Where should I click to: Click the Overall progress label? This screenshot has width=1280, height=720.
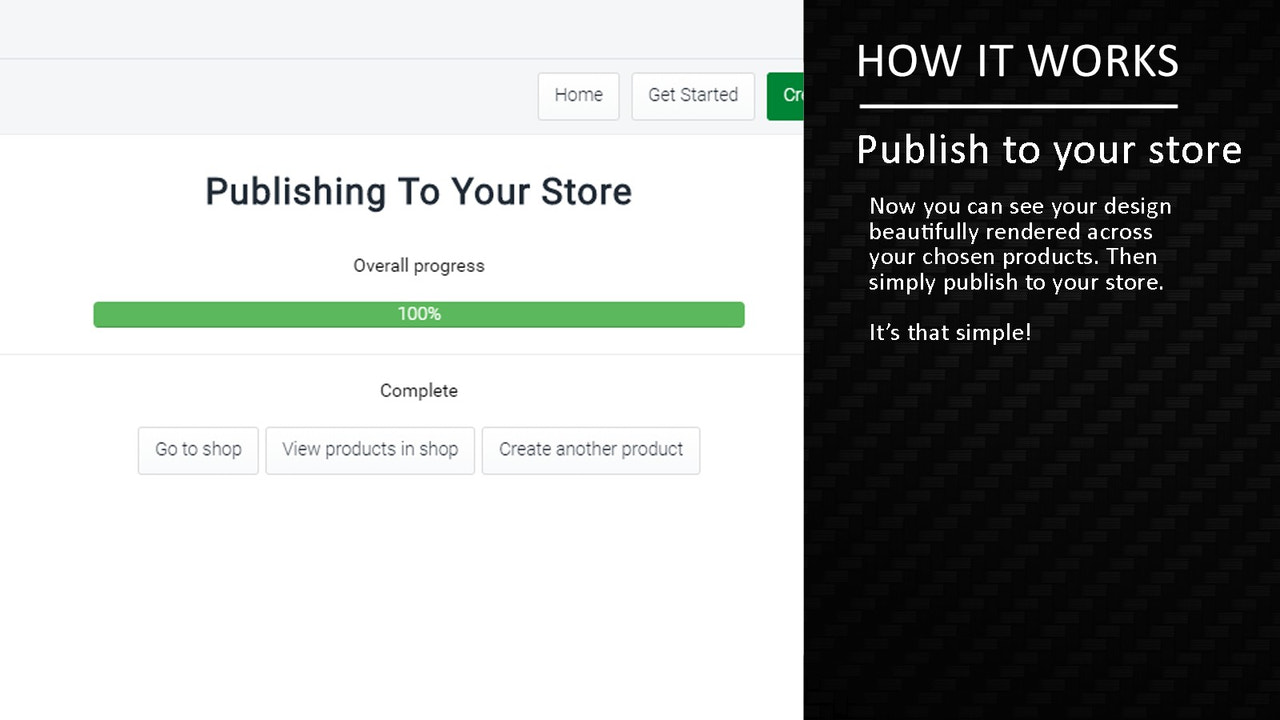pos(418,265)
